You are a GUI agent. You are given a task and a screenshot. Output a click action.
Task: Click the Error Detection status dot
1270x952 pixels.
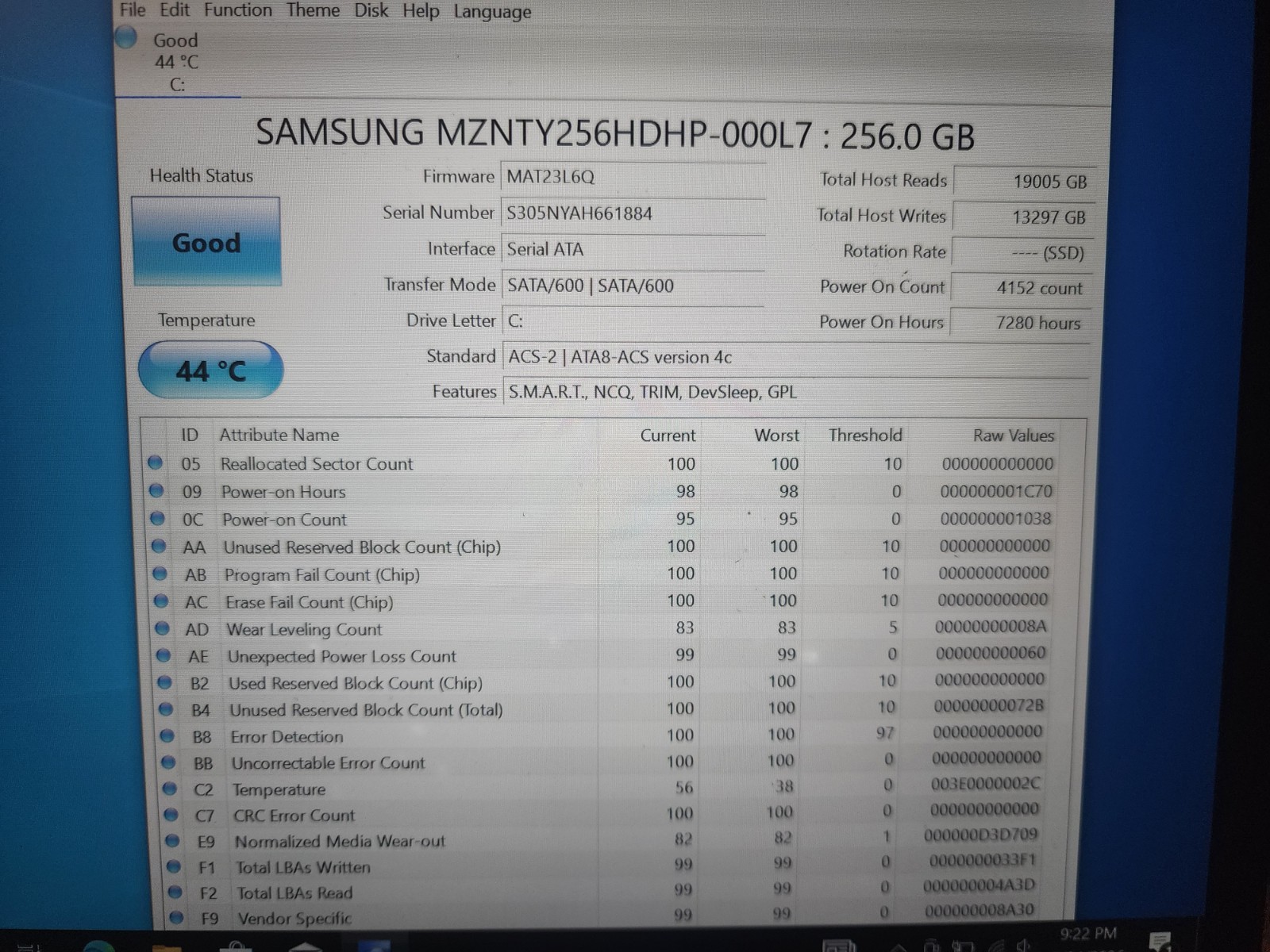(167, 735)
